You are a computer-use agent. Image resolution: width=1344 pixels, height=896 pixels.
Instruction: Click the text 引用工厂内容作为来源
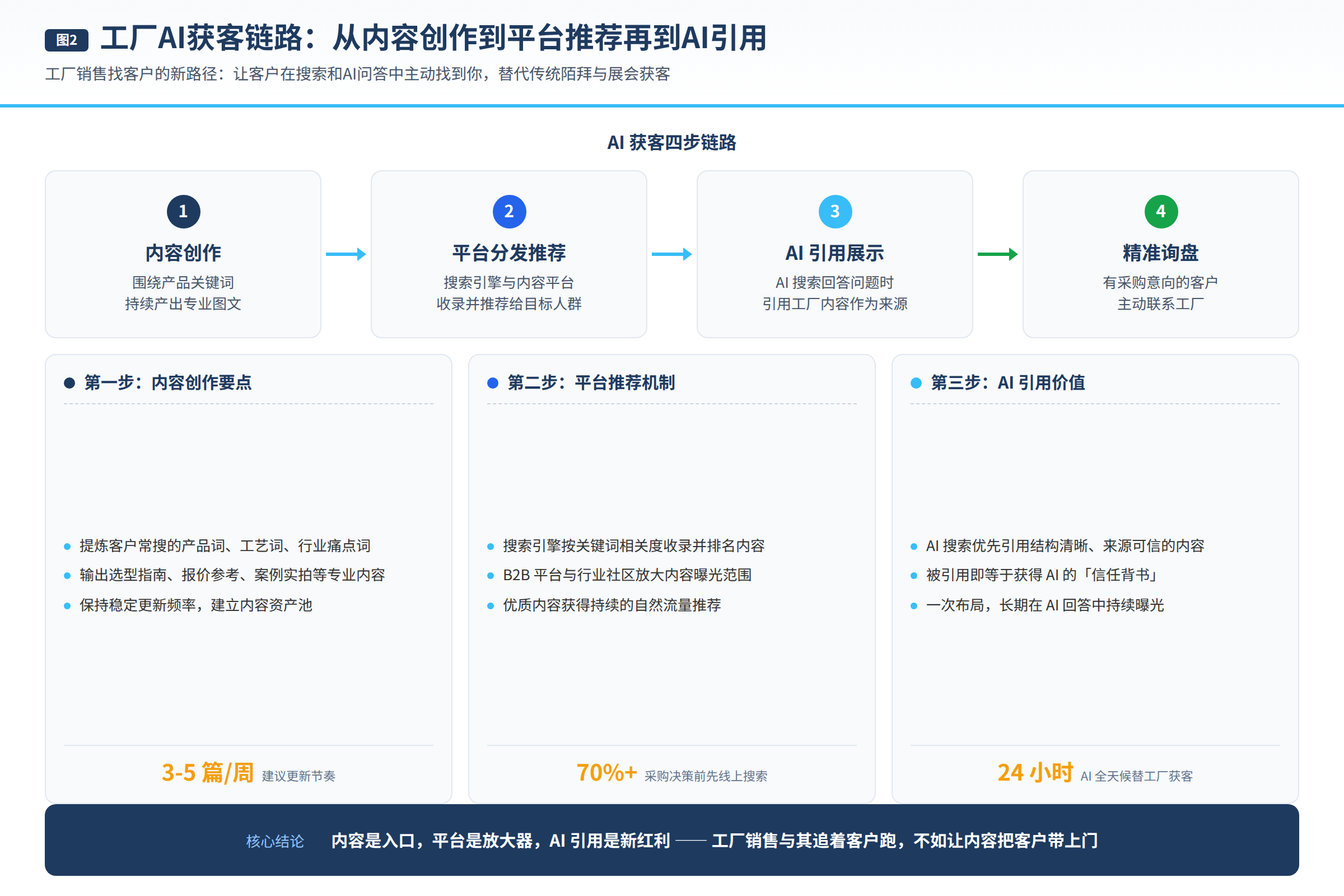(x=835, y=304)
